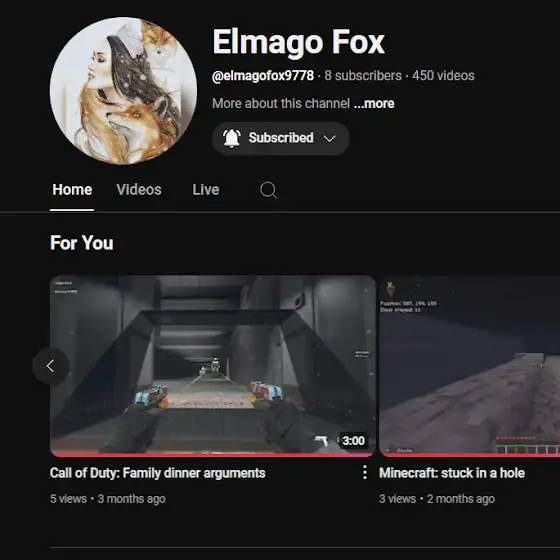Image resolution: width=560 pixels, height=560 pixels.
Task: Expand the Subscribed dropdown chevron
Action: [329, 138]
